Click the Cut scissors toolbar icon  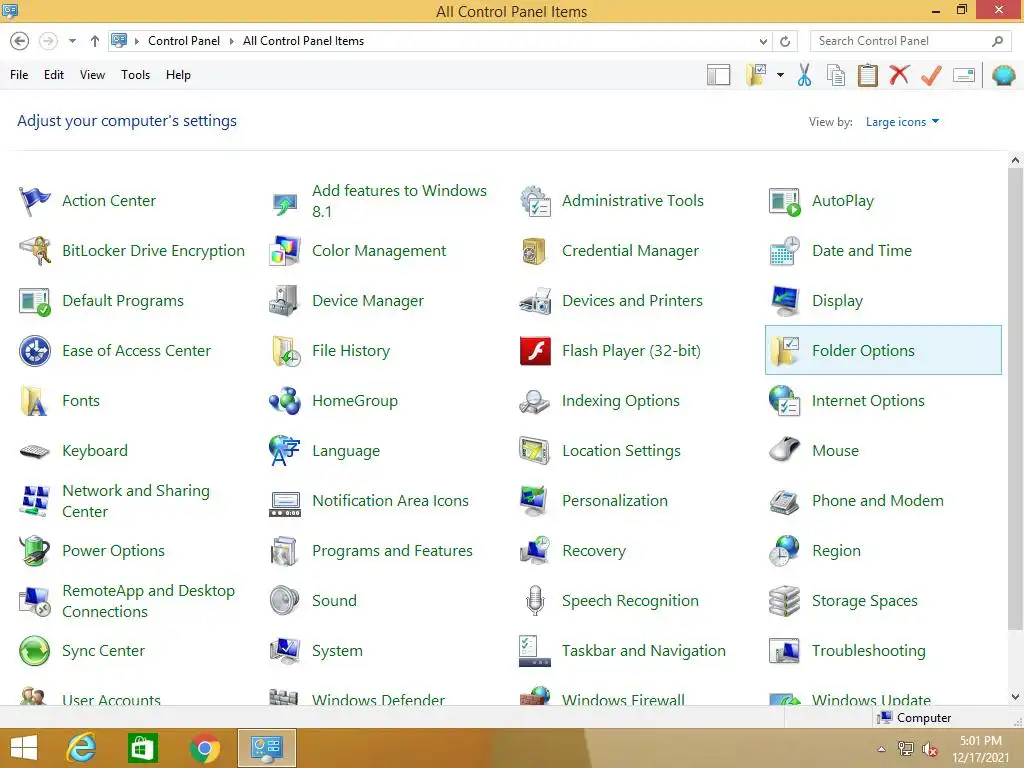point(805,75)
